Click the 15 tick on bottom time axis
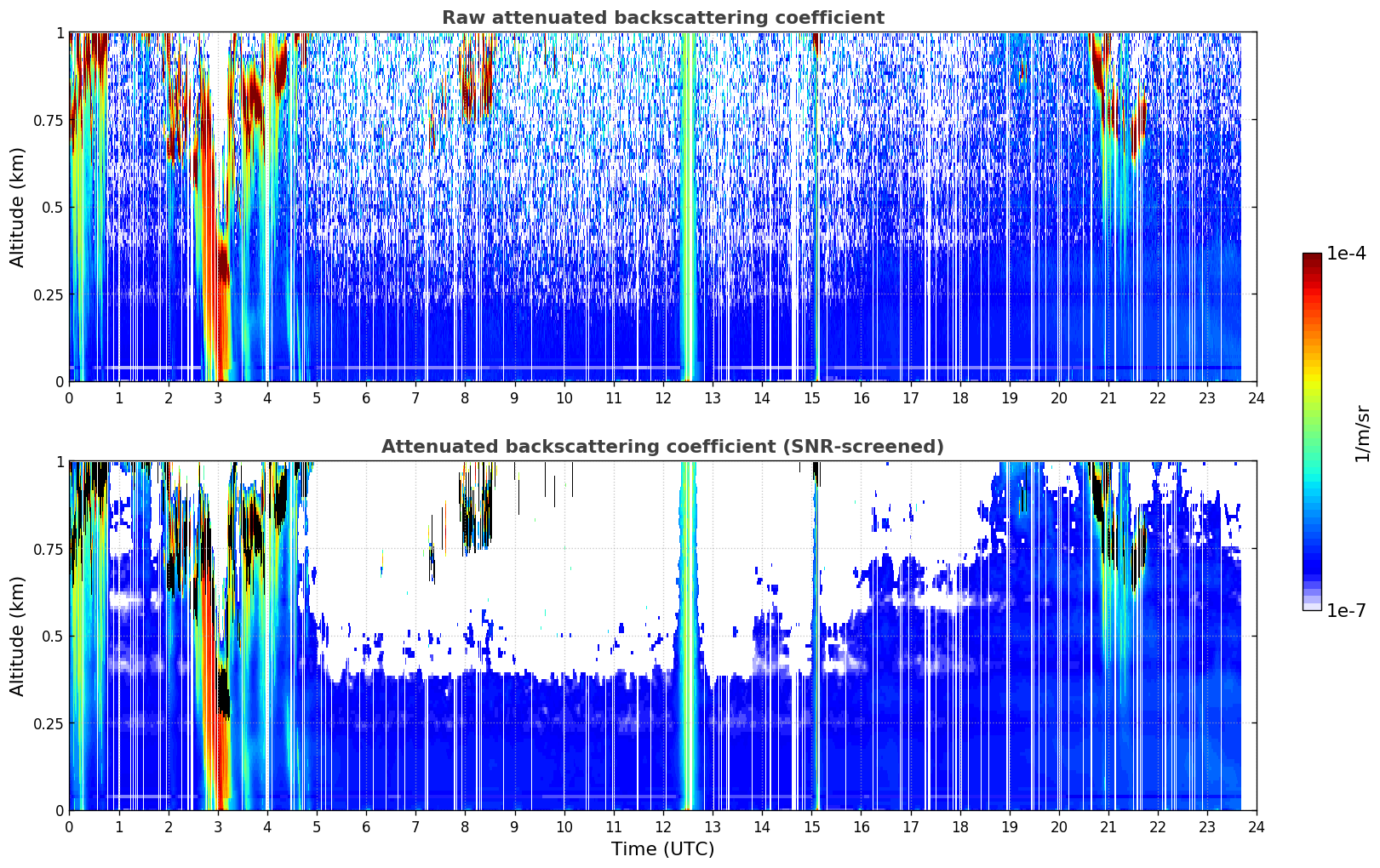The height and width of the screenshot is (868, 1380). click(811, 827)
